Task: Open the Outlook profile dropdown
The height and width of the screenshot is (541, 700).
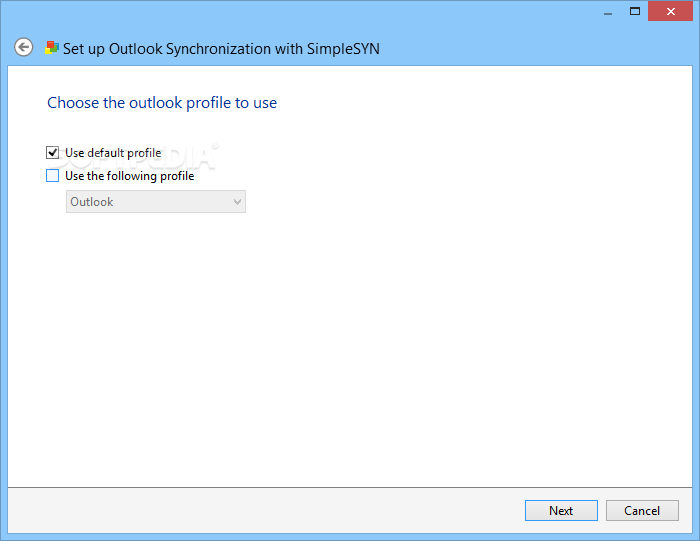Action: (x=156, y=202)
